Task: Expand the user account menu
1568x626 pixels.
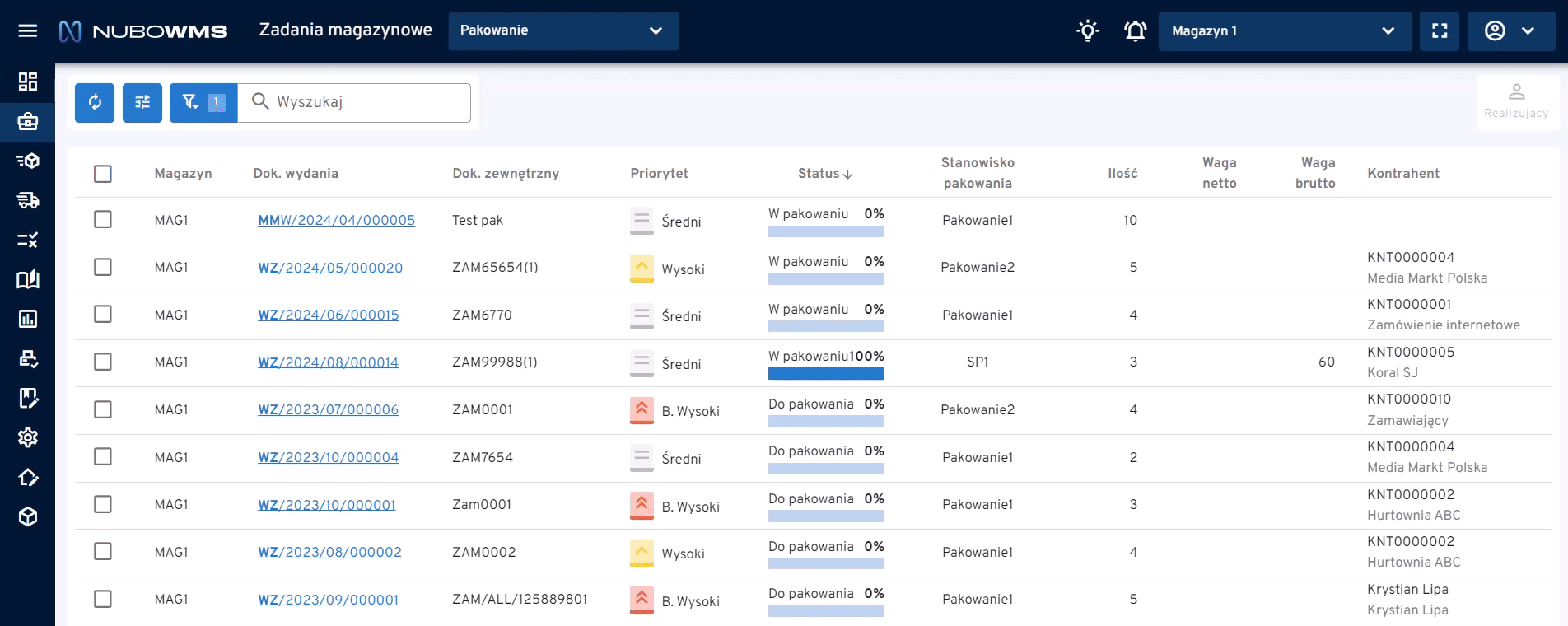Action: pos(1510,31)
